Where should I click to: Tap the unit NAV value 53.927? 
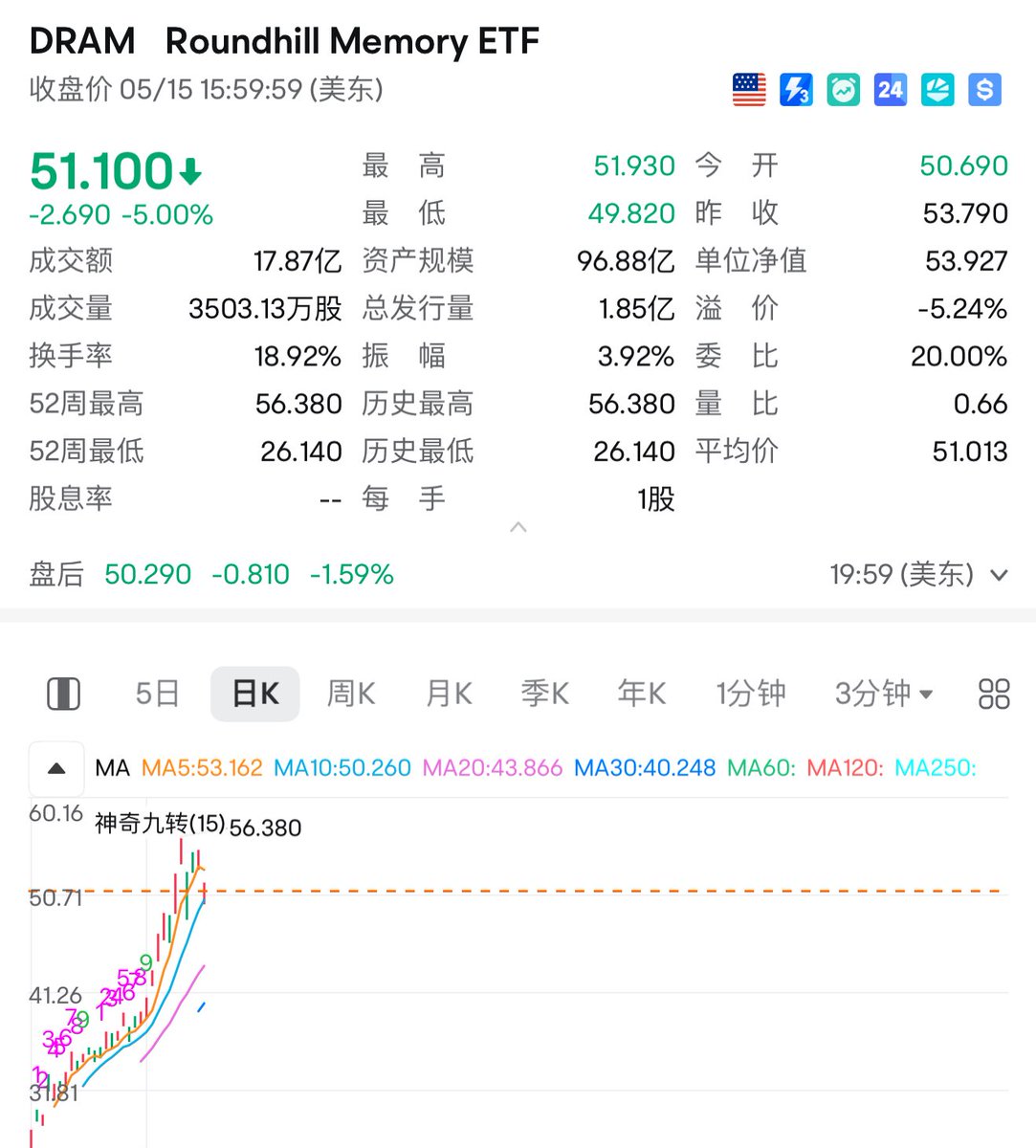click(966, 260)
